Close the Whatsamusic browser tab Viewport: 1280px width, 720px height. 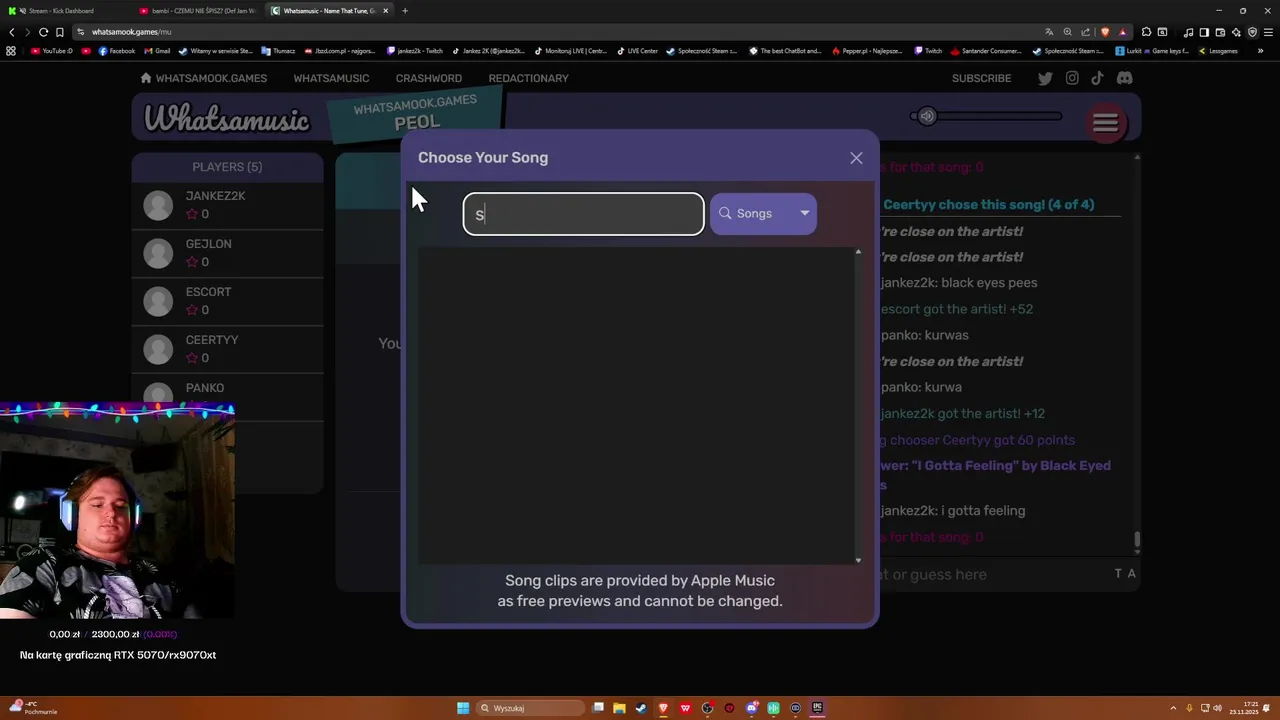pos(385,11)
